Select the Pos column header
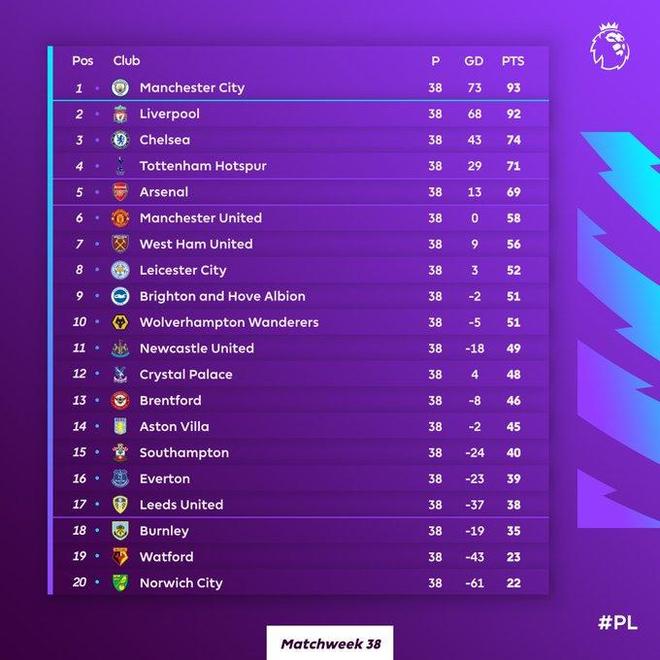Screen dimensions: 660x660 pyautogui.click(x=83, y=61)
